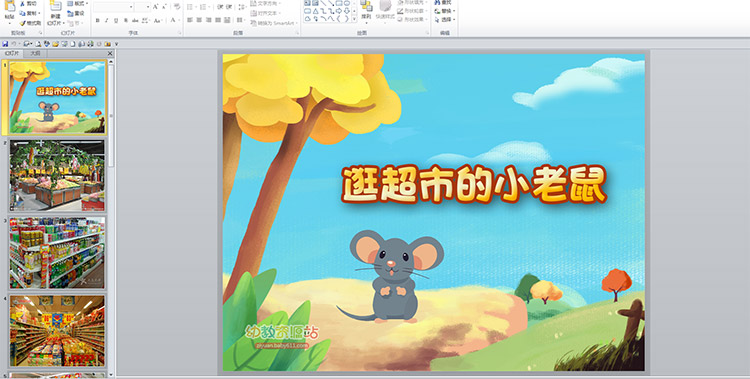Expand the shapes gallery more arrow
Image resolution: width=750 pixels, height=379 pixels.
pyautogui.click(x=354, y=19)
